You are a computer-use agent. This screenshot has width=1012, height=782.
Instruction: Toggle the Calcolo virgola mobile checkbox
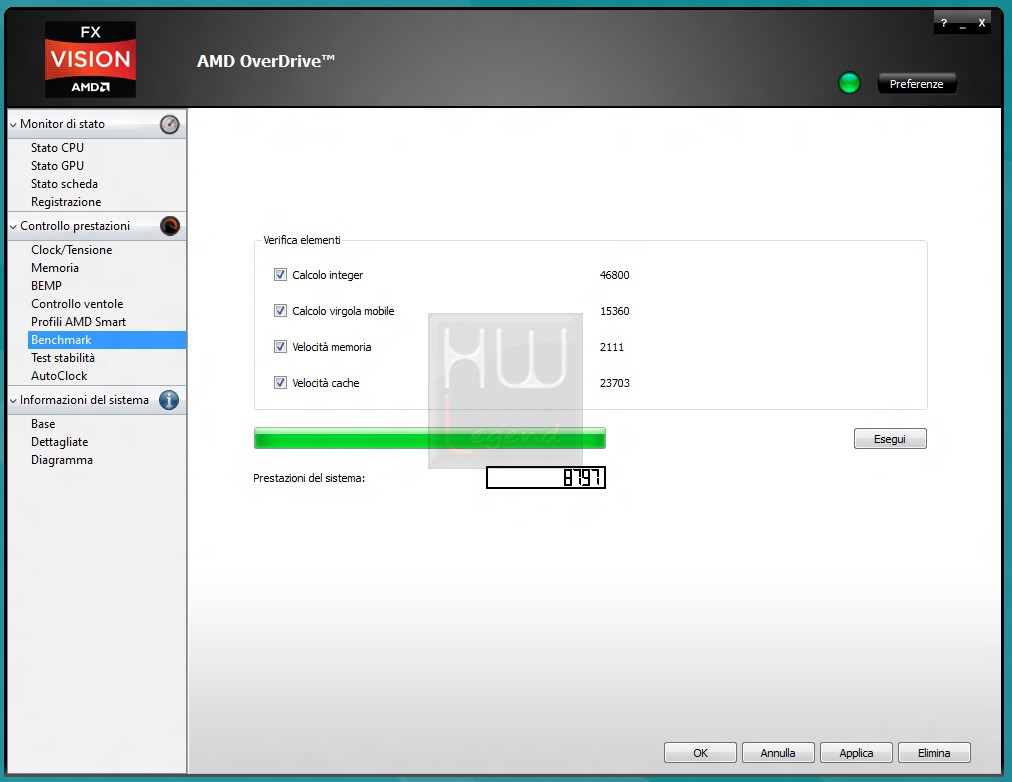tap(280, 311)
